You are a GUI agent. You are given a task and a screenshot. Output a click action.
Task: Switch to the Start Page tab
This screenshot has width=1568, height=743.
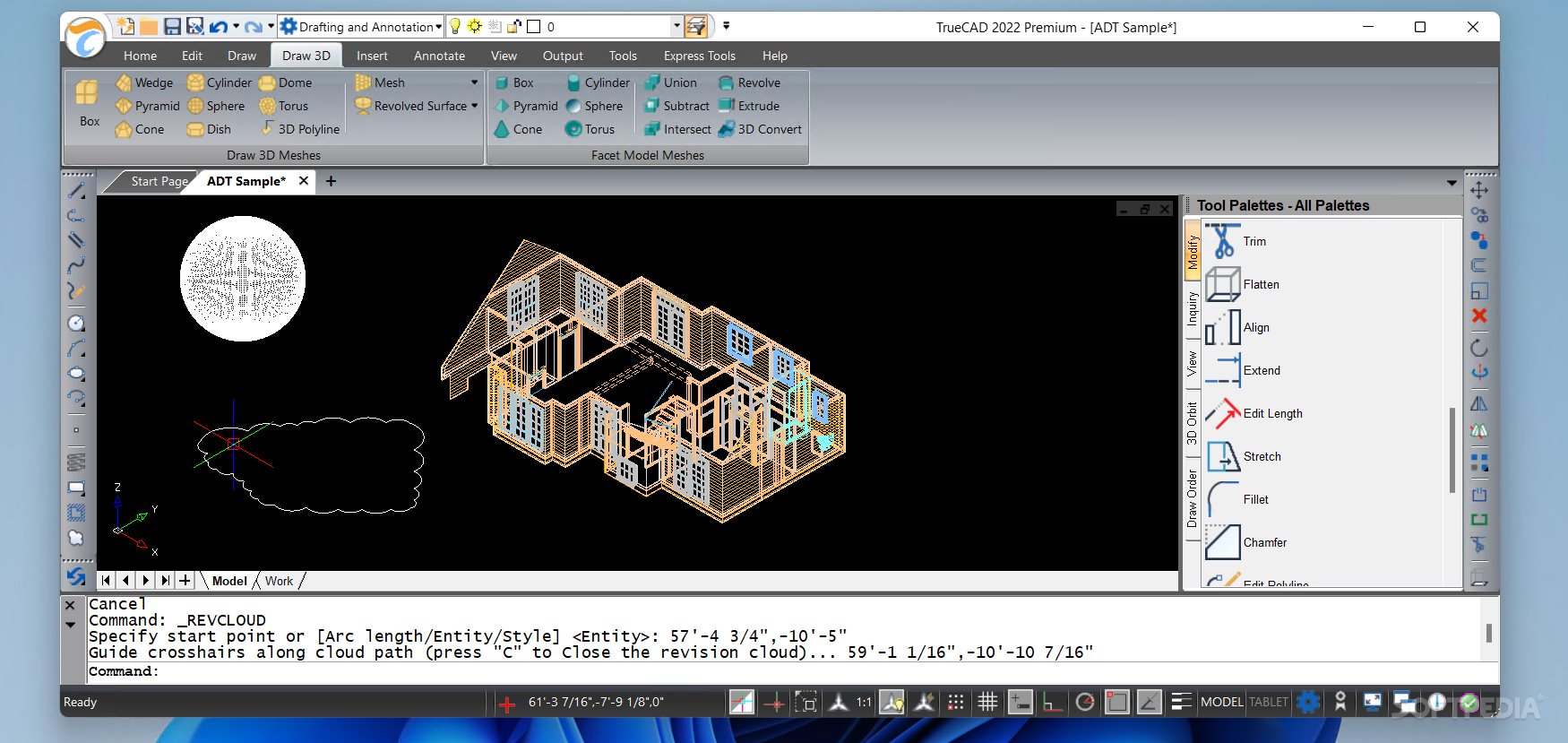[x=159, y=181]
